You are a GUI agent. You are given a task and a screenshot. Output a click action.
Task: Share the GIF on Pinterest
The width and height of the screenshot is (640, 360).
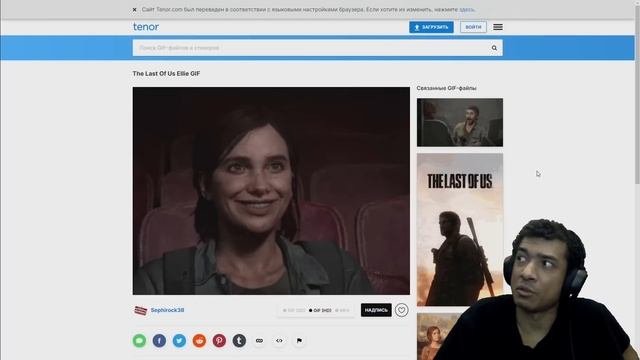[x=219, y=340]
